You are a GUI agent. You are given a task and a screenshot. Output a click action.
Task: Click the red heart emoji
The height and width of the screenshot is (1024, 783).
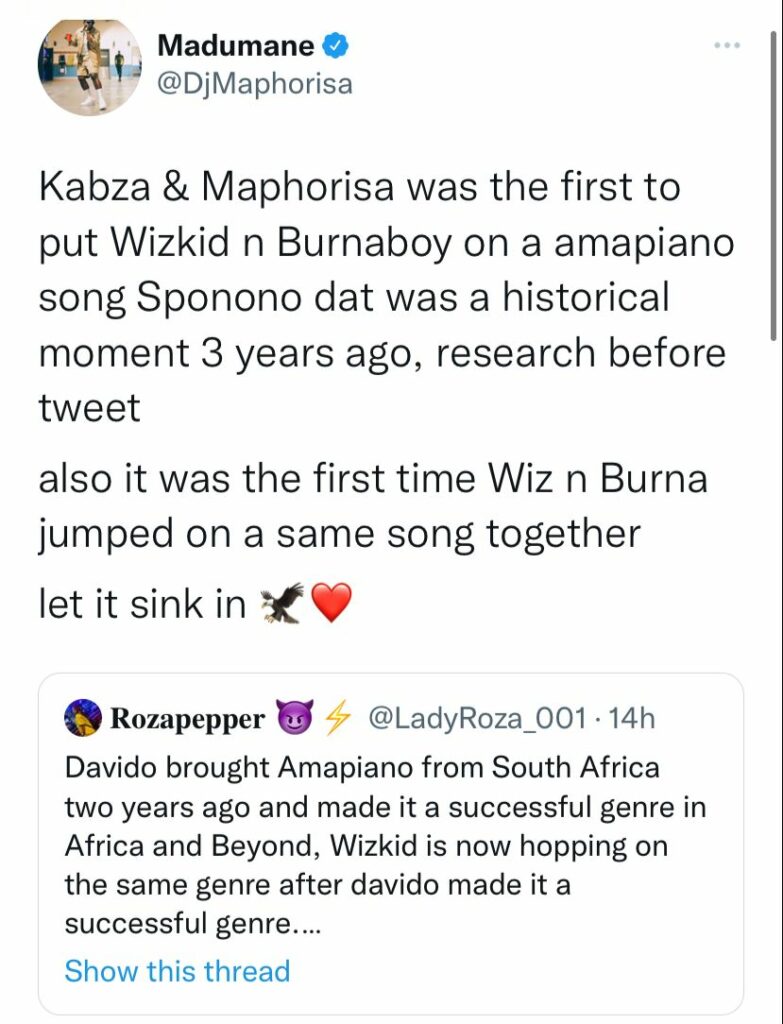(332, 603)
